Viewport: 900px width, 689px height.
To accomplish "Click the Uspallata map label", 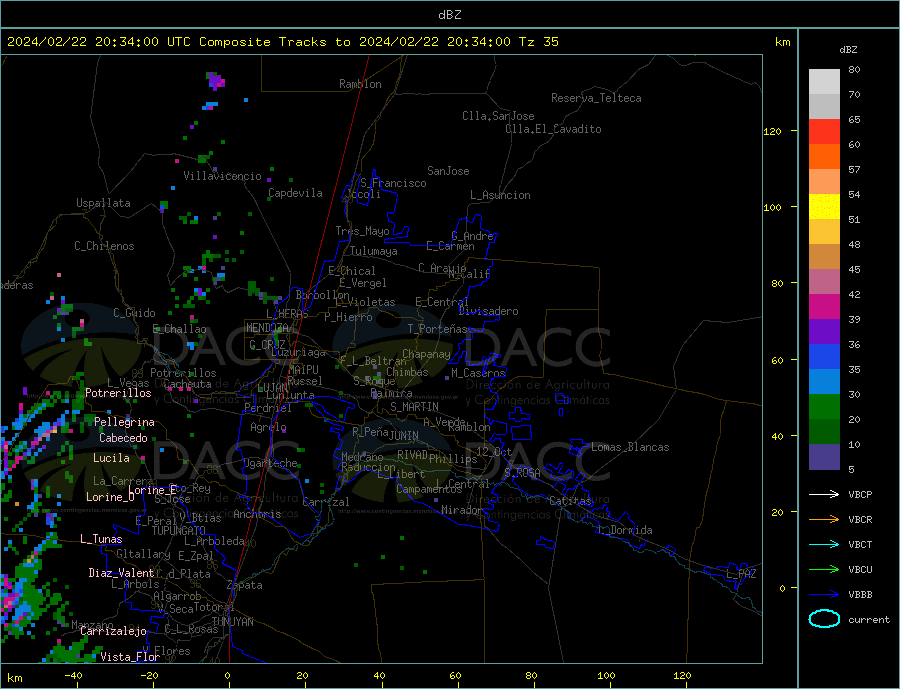I will [x=103, y=203].
